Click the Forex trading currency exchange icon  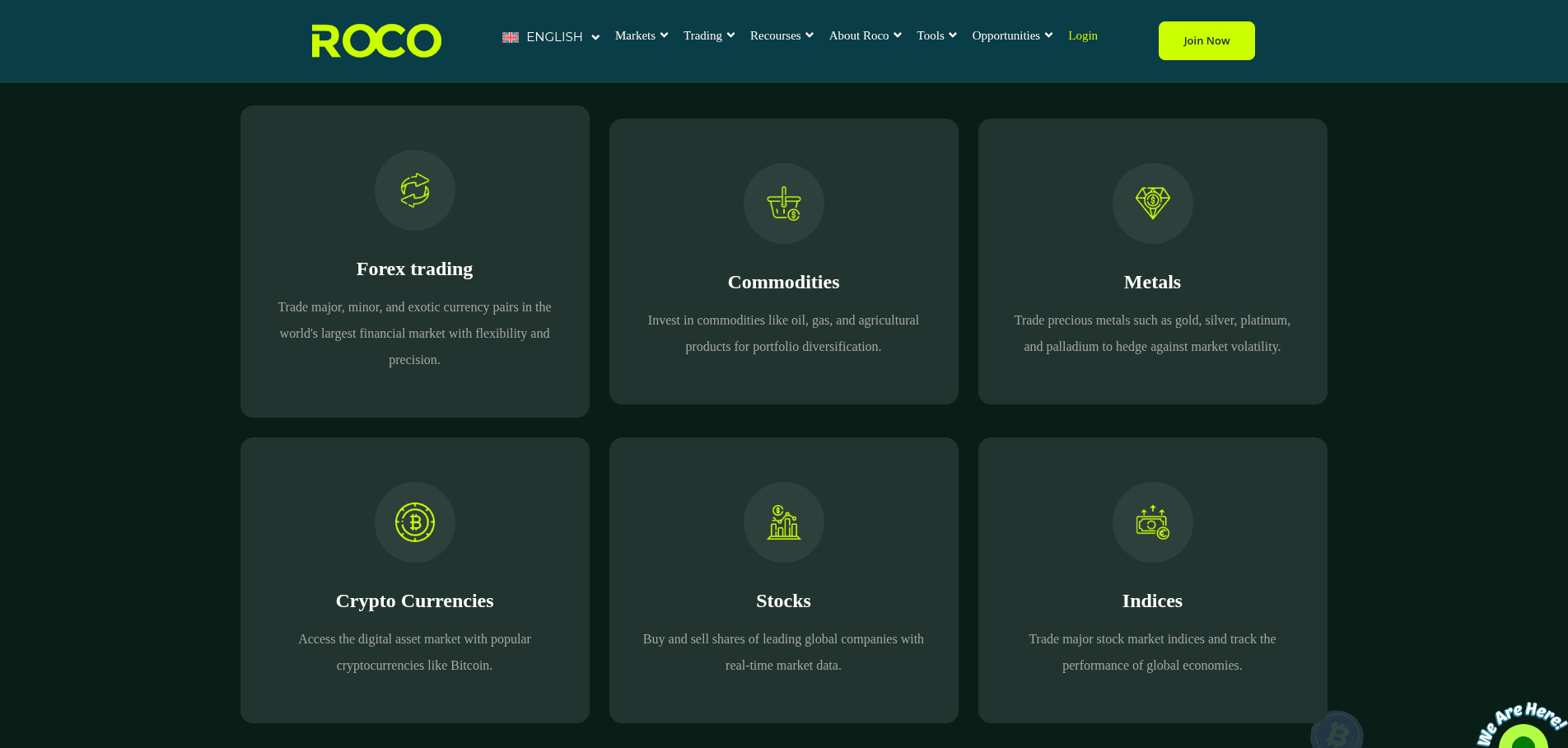click(414, 190)
